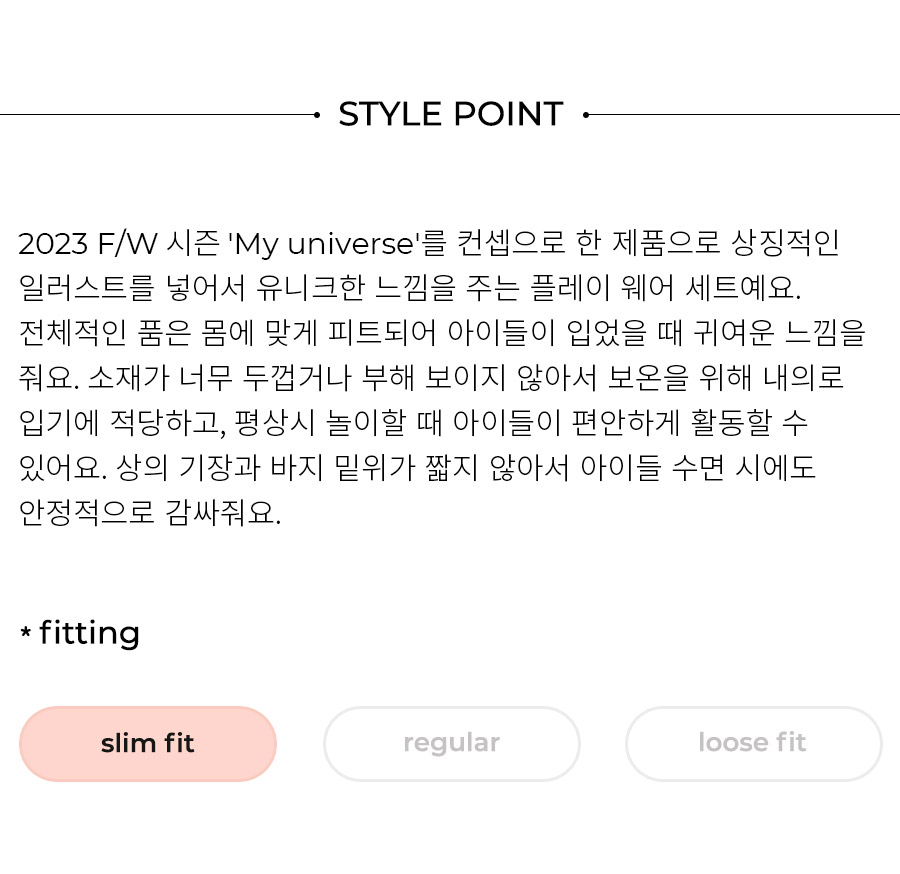
Task: Click the asterisk before fitting
Action: coord(25,632)
